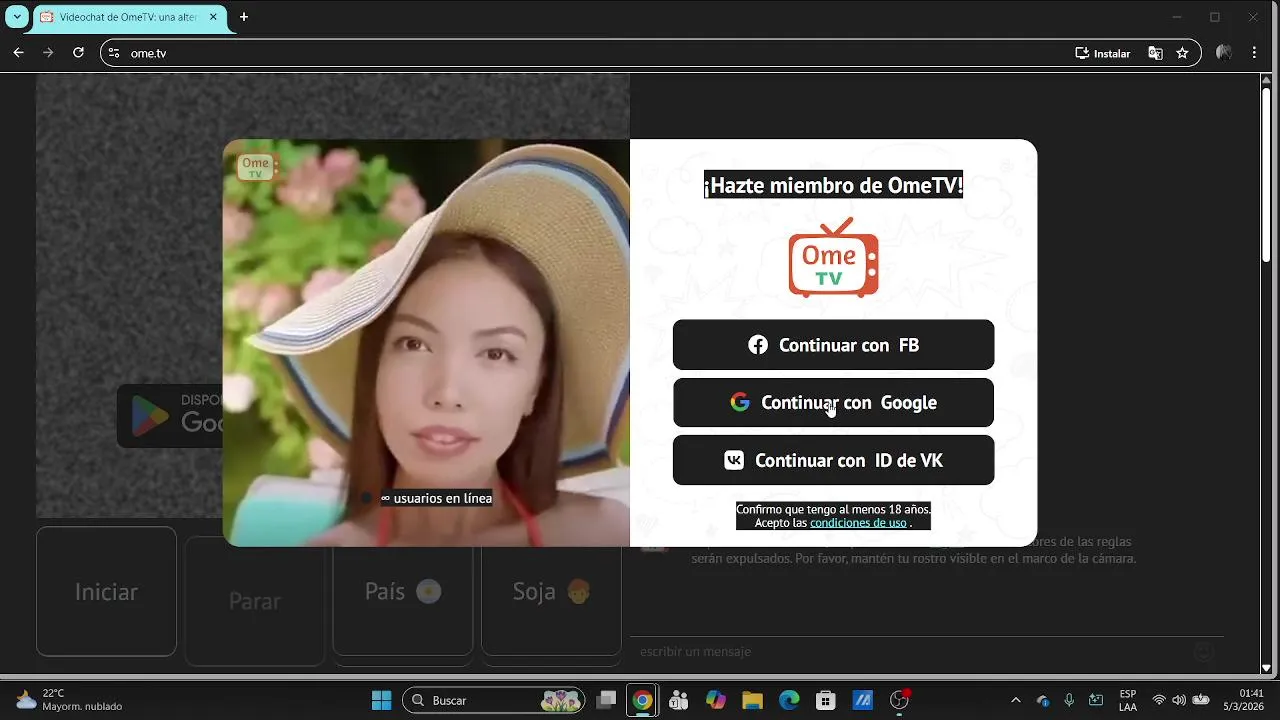Image resolution: width=1280 pixels, height=720 pixels.
Task: Open Microsoft Teams from taskbar
Action: [679, 700]
